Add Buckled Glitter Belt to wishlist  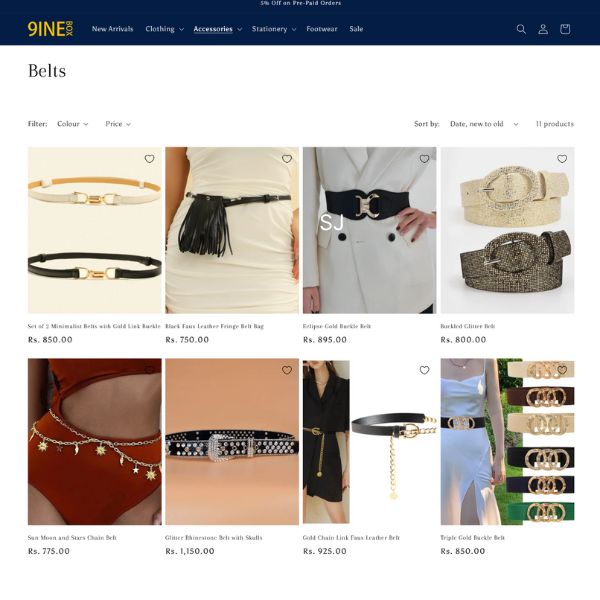tap(562, 159)
